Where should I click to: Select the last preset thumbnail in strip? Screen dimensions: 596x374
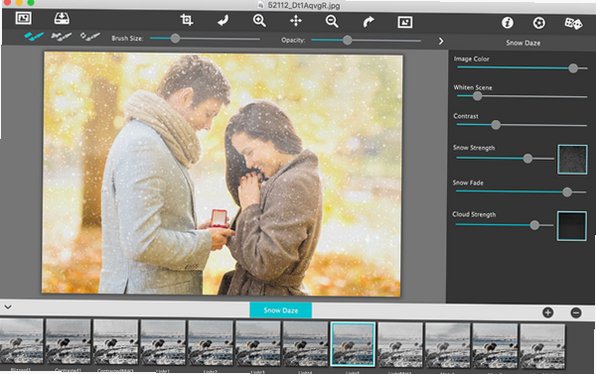(542, 346)
